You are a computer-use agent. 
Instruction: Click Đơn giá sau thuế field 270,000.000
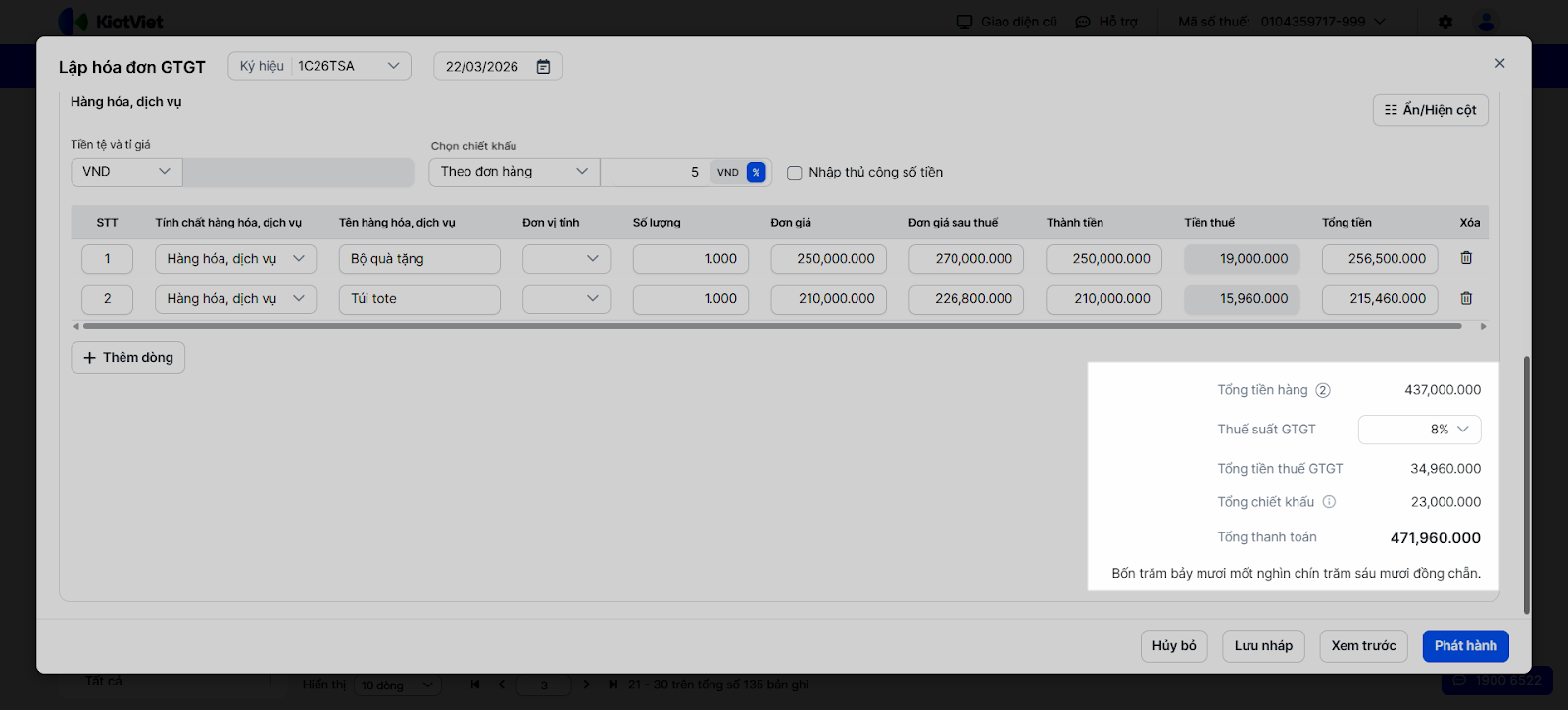[x=966, y=259]
